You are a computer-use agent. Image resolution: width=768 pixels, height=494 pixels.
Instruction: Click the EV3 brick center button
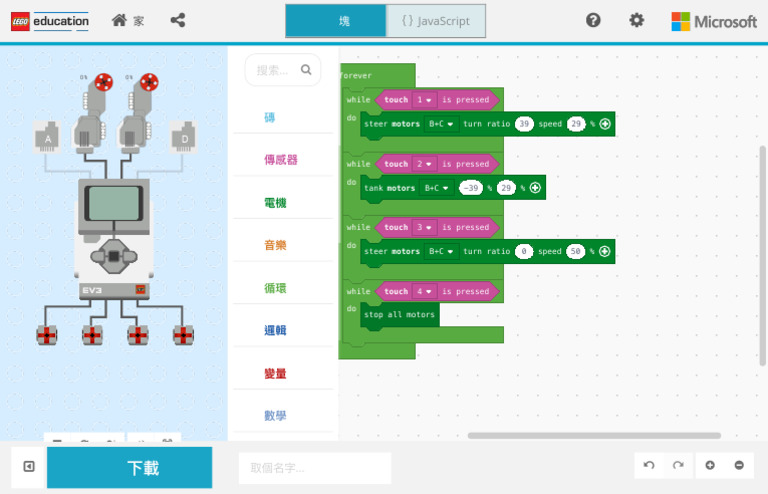pyautogui.click(x=114, y=256)
